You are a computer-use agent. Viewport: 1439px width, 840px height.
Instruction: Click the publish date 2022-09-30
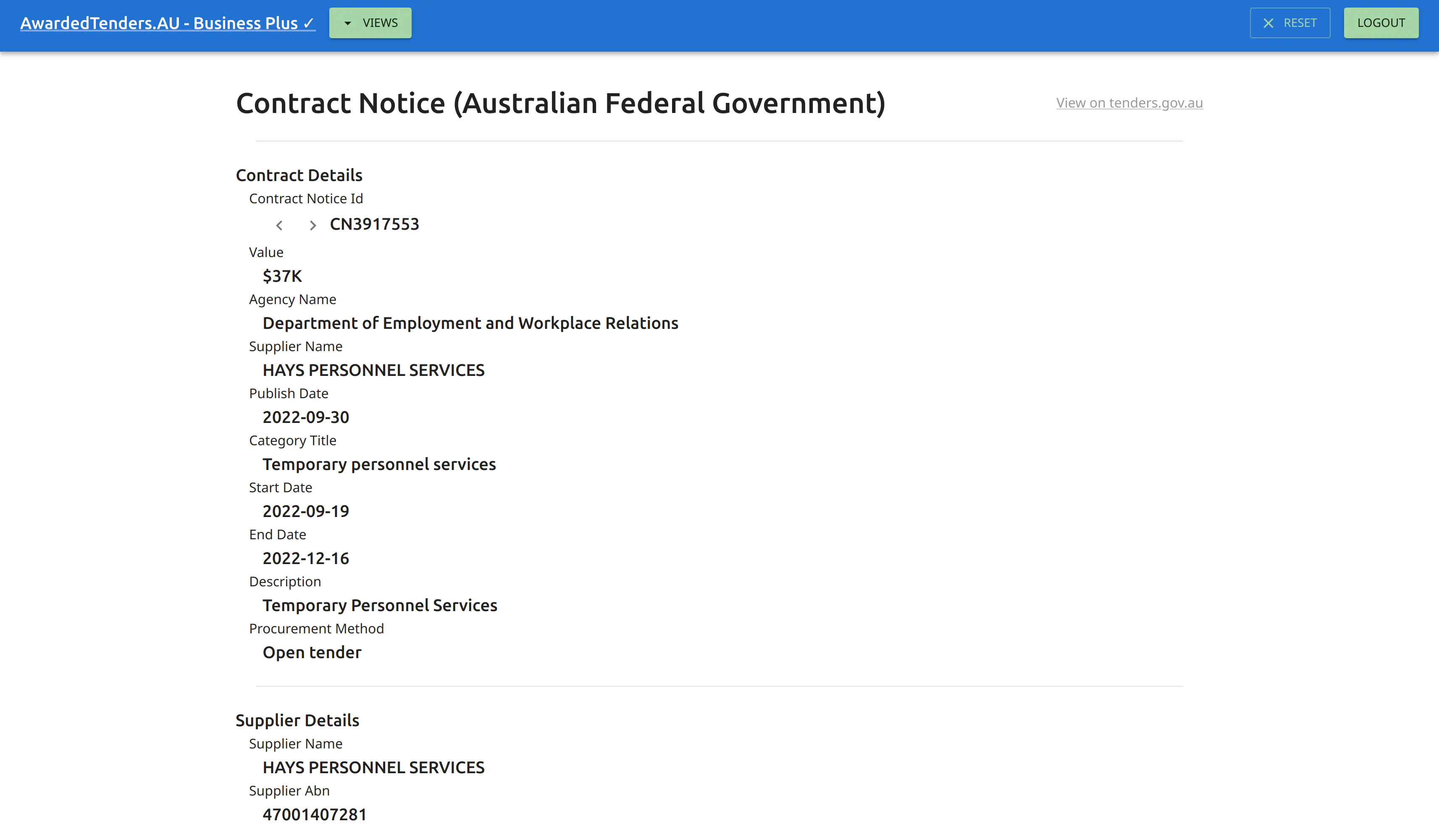click(x=306, y=417)
